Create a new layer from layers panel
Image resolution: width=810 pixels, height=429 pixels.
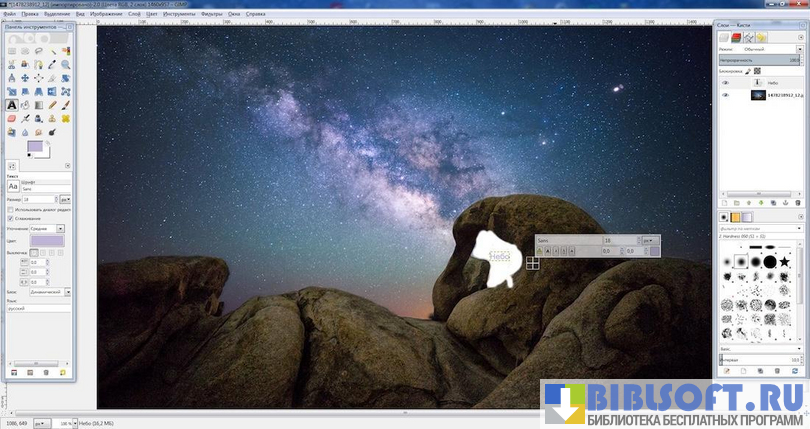[x=725, y=202]
